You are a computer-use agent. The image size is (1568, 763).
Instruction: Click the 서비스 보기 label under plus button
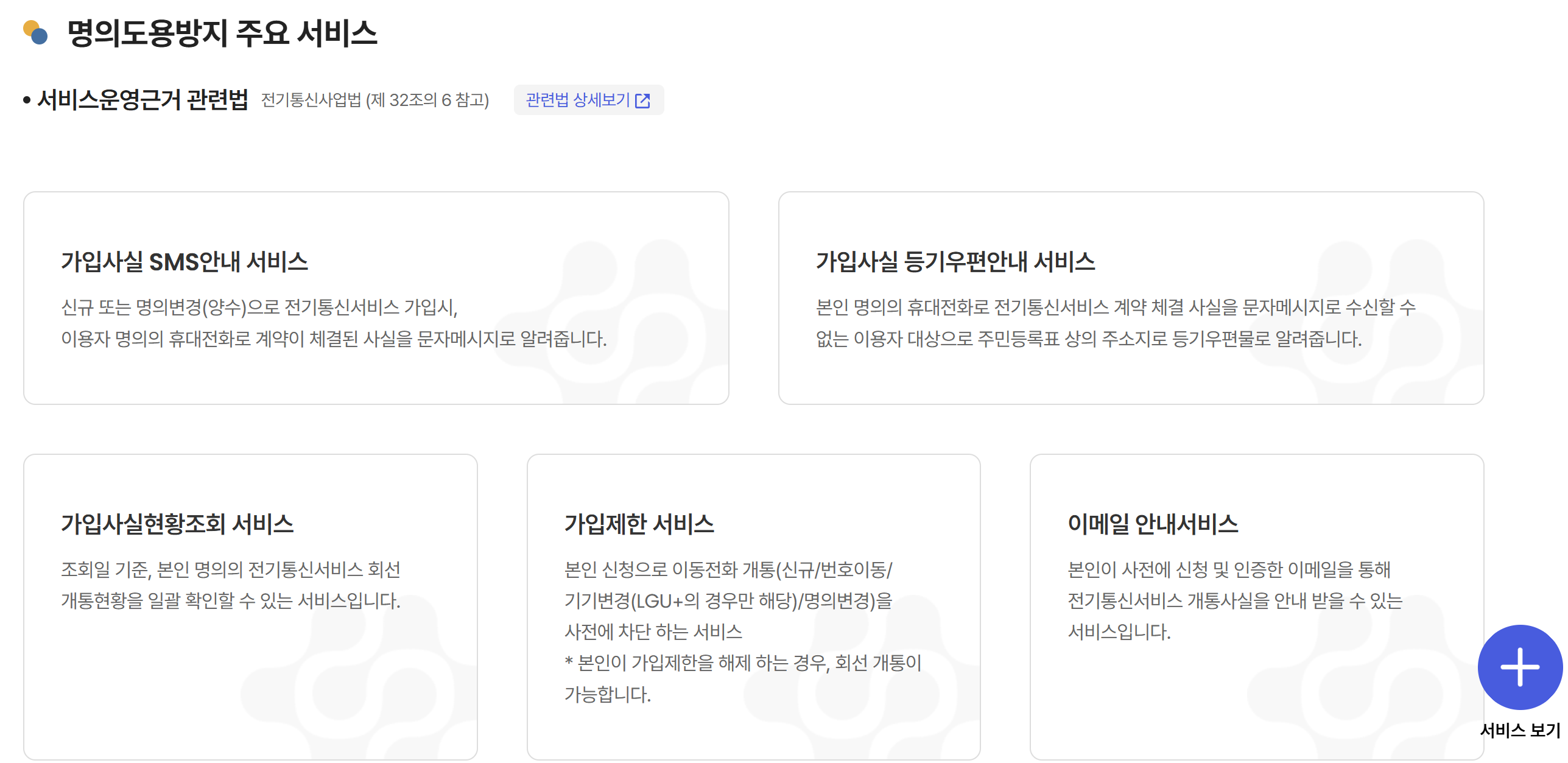click(x=1519, y=730)
